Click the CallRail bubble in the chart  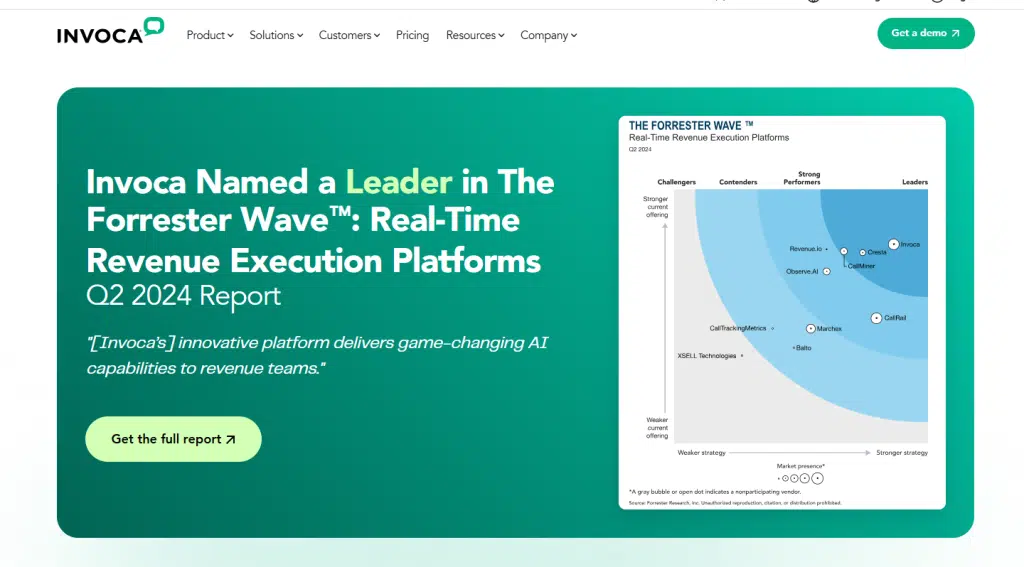click(876, 318)
